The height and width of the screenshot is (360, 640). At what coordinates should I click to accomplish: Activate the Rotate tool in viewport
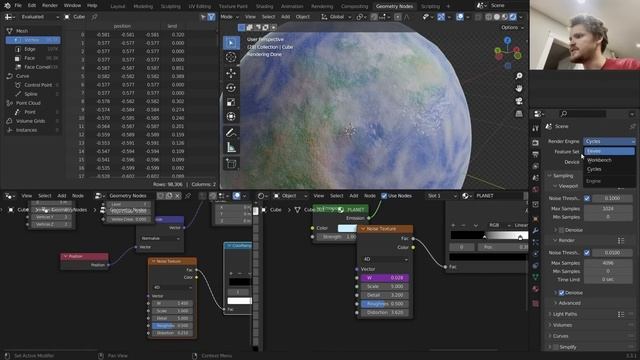(231, 88)
